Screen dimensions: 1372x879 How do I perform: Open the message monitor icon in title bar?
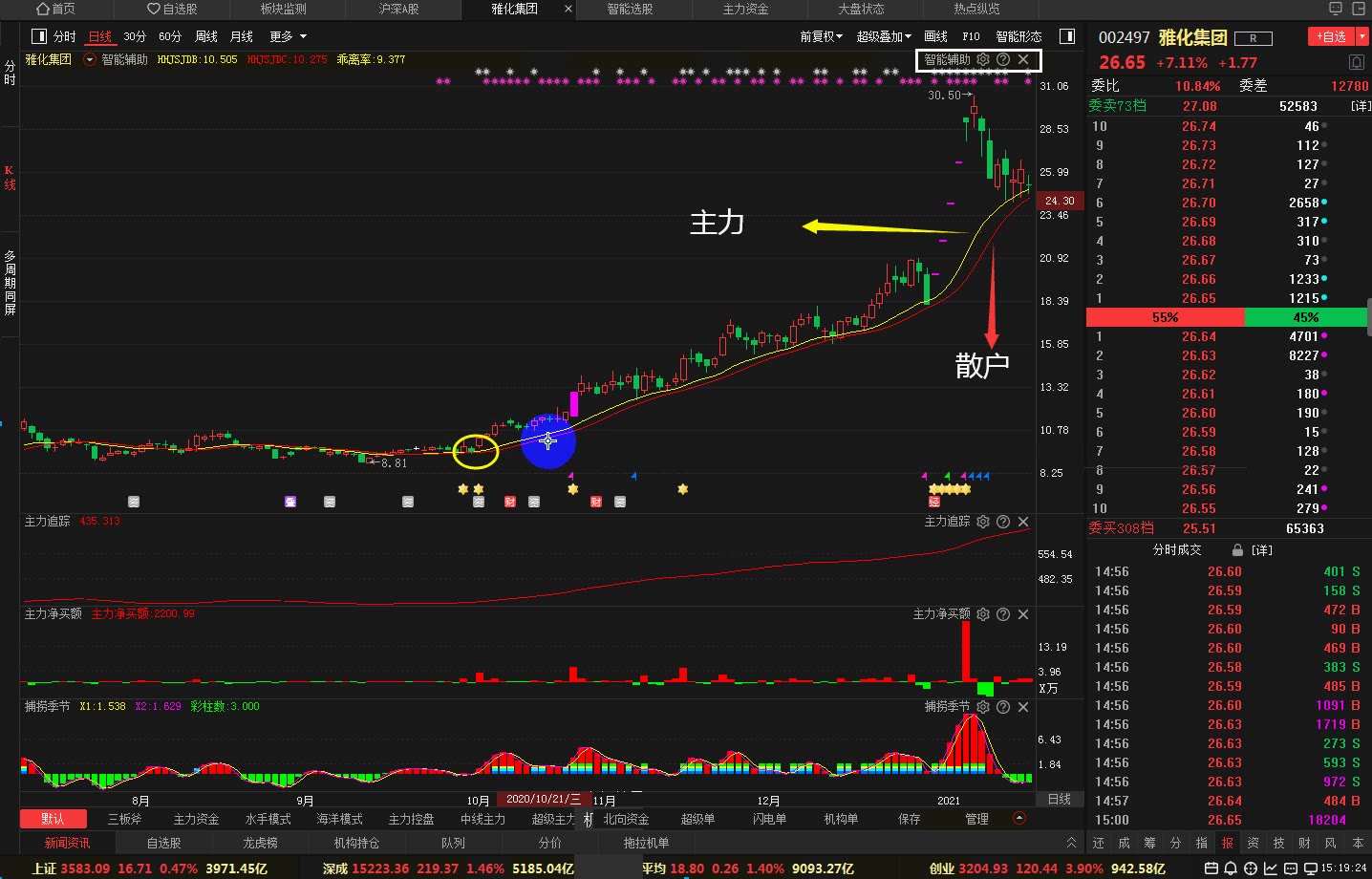1336,9
